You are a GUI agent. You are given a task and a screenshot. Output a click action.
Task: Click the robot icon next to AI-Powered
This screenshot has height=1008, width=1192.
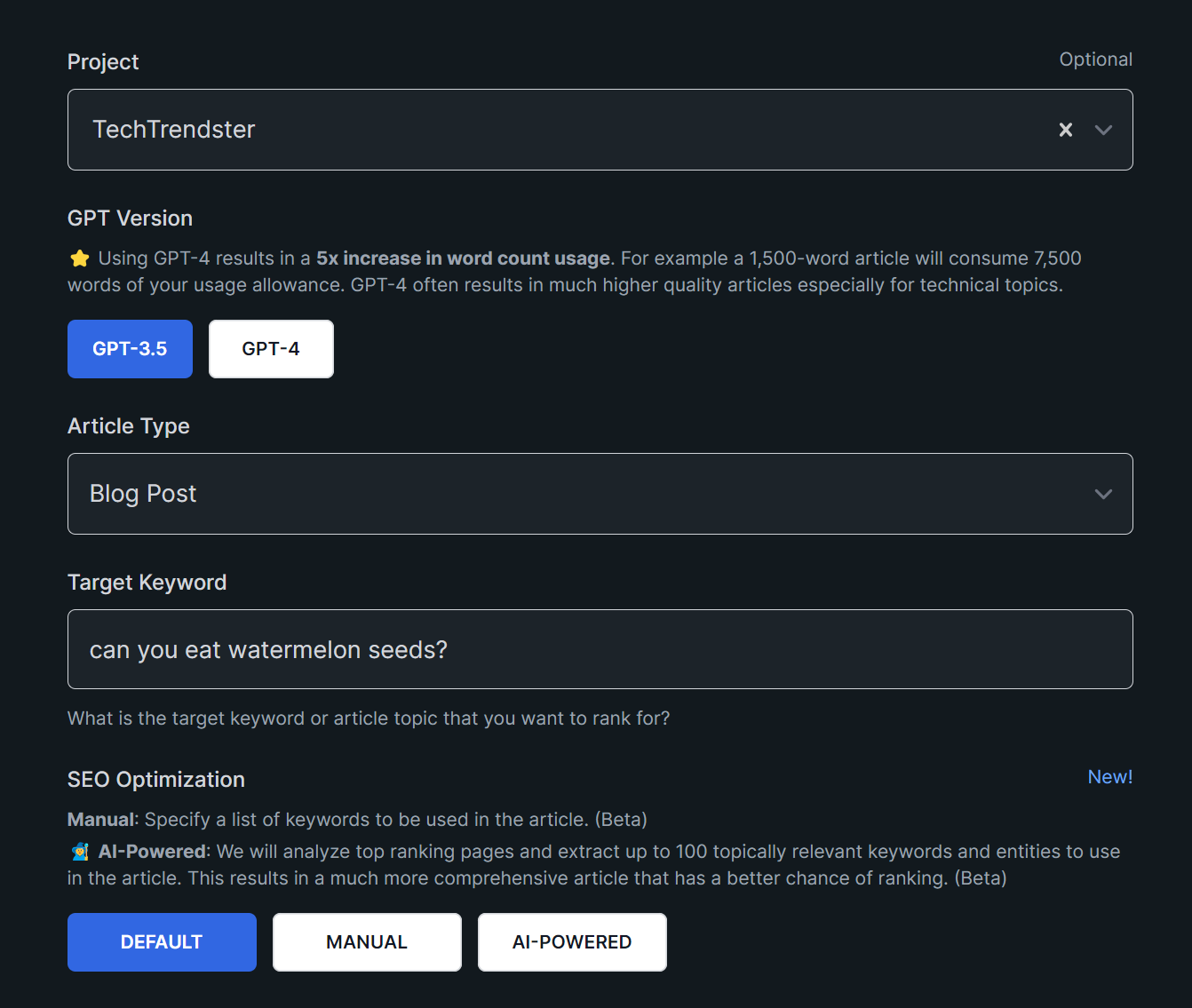pos(79,851)
